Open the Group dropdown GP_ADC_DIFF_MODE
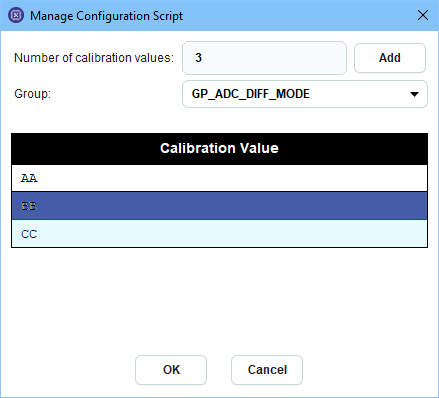The width and height of the screenshot is (439, 398). [x=305, y=94]
